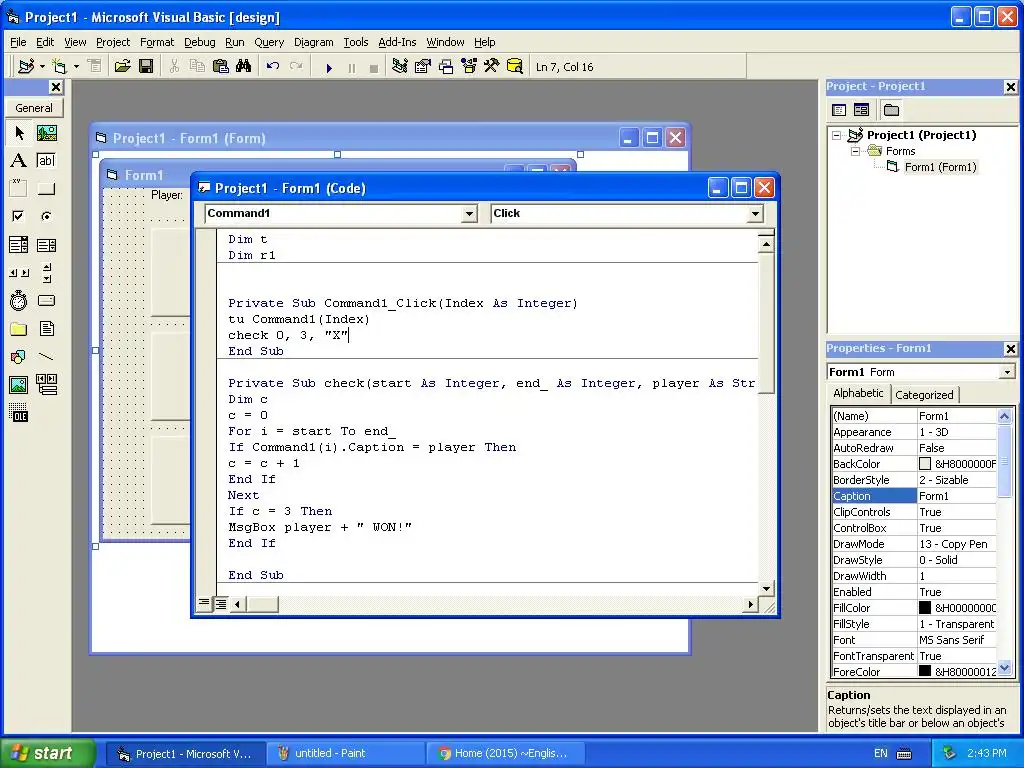Select the Shape tool in toolbox
The height and width of the screenshot is (768, 1024).
tap(19, 357)
